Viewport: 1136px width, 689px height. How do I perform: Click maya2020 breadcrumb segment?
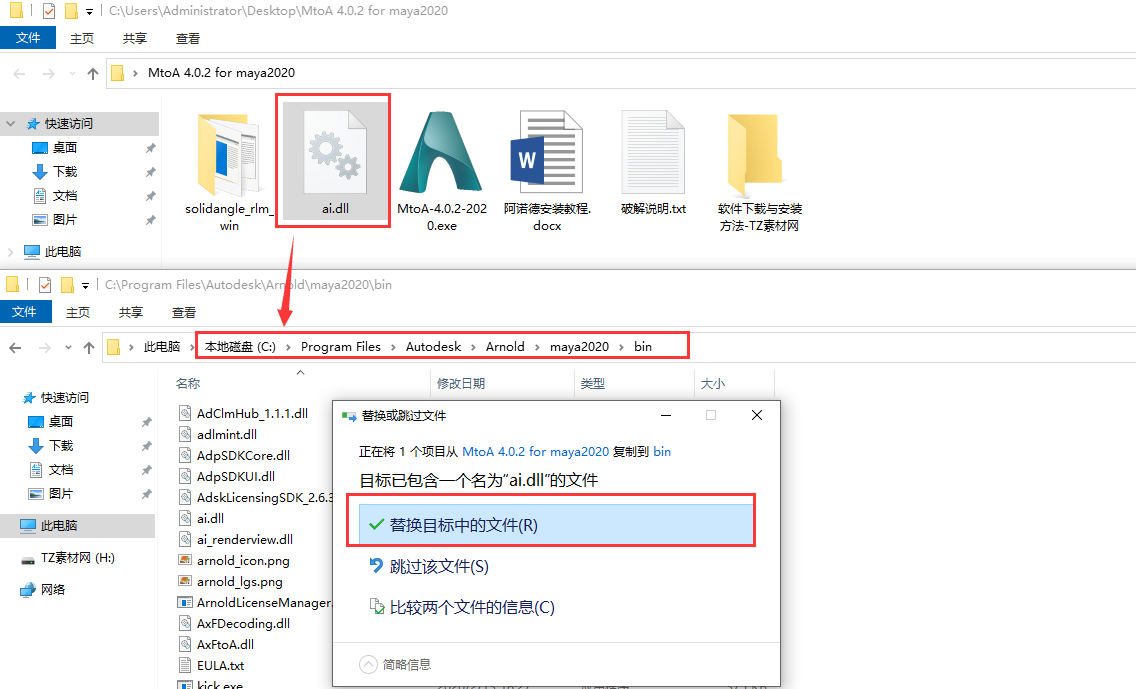click(x=579, y=346)
